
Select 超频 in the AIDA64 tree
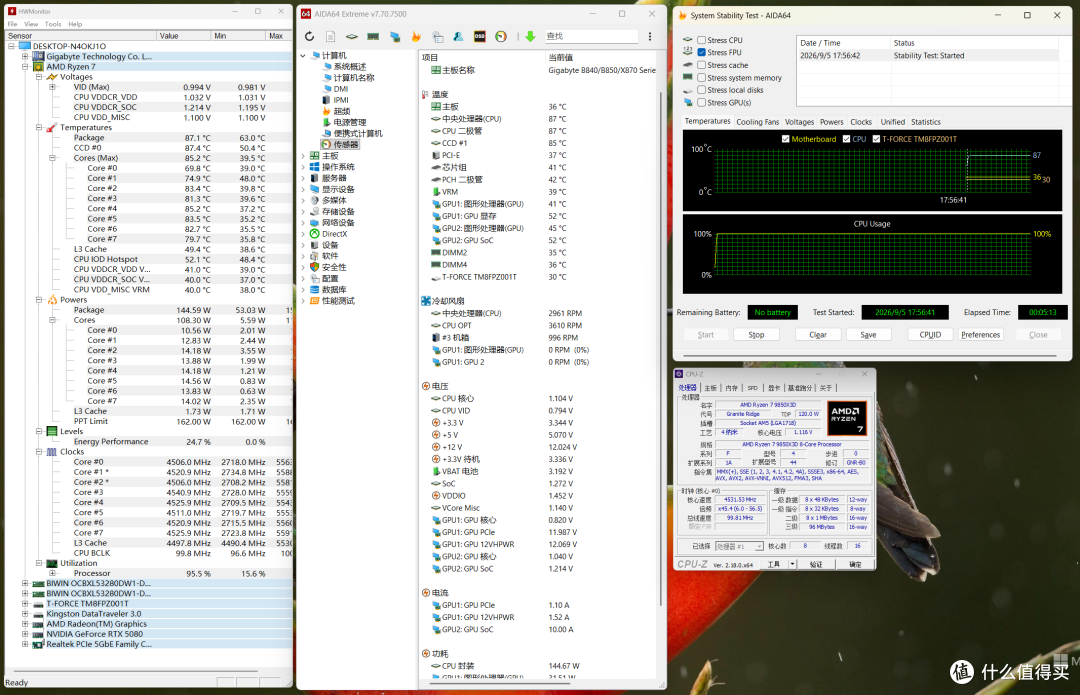pos(336,111)
